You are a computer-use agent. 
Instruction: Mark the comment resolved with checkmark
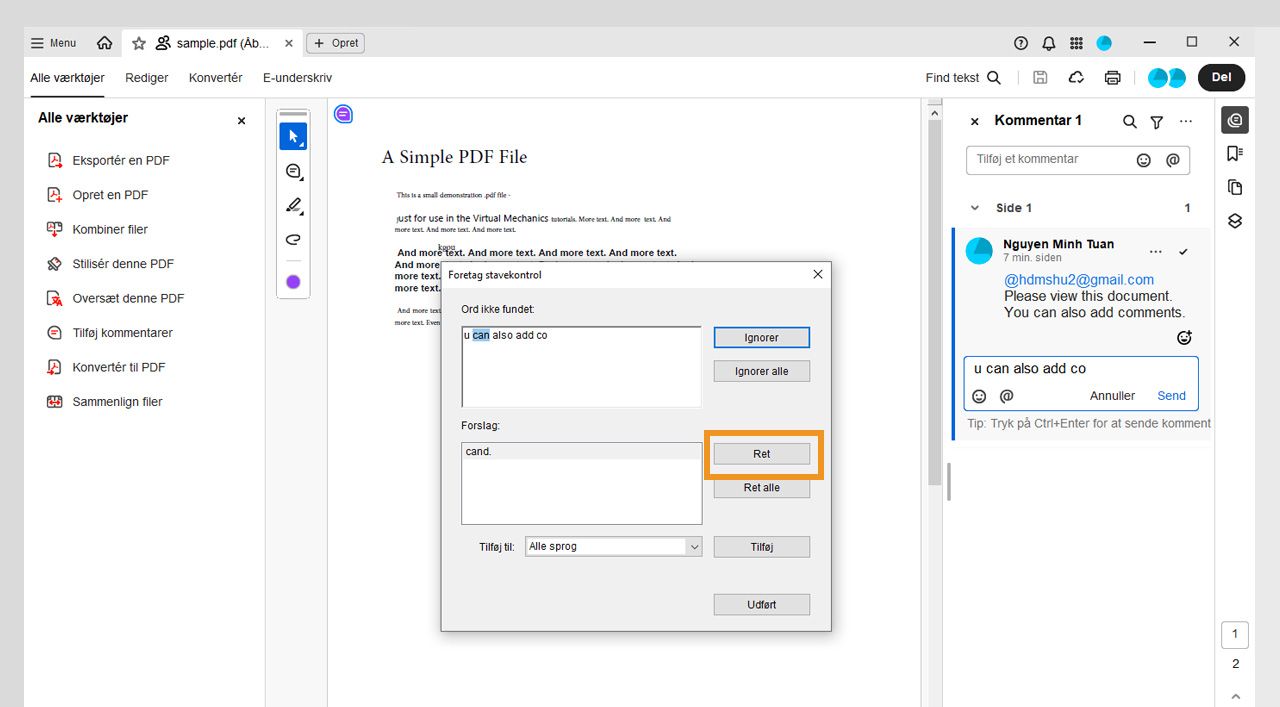[1184, 252]
